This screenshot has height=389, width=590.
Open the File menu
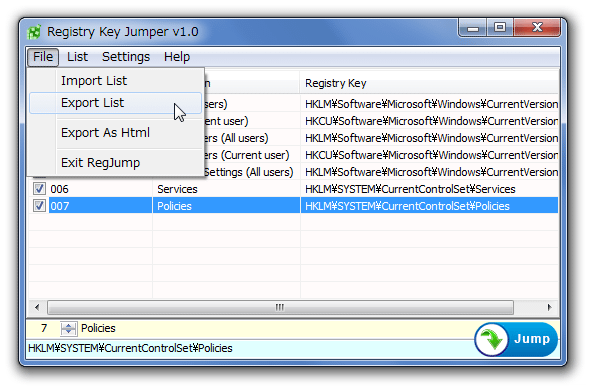(x=43, y=57)
